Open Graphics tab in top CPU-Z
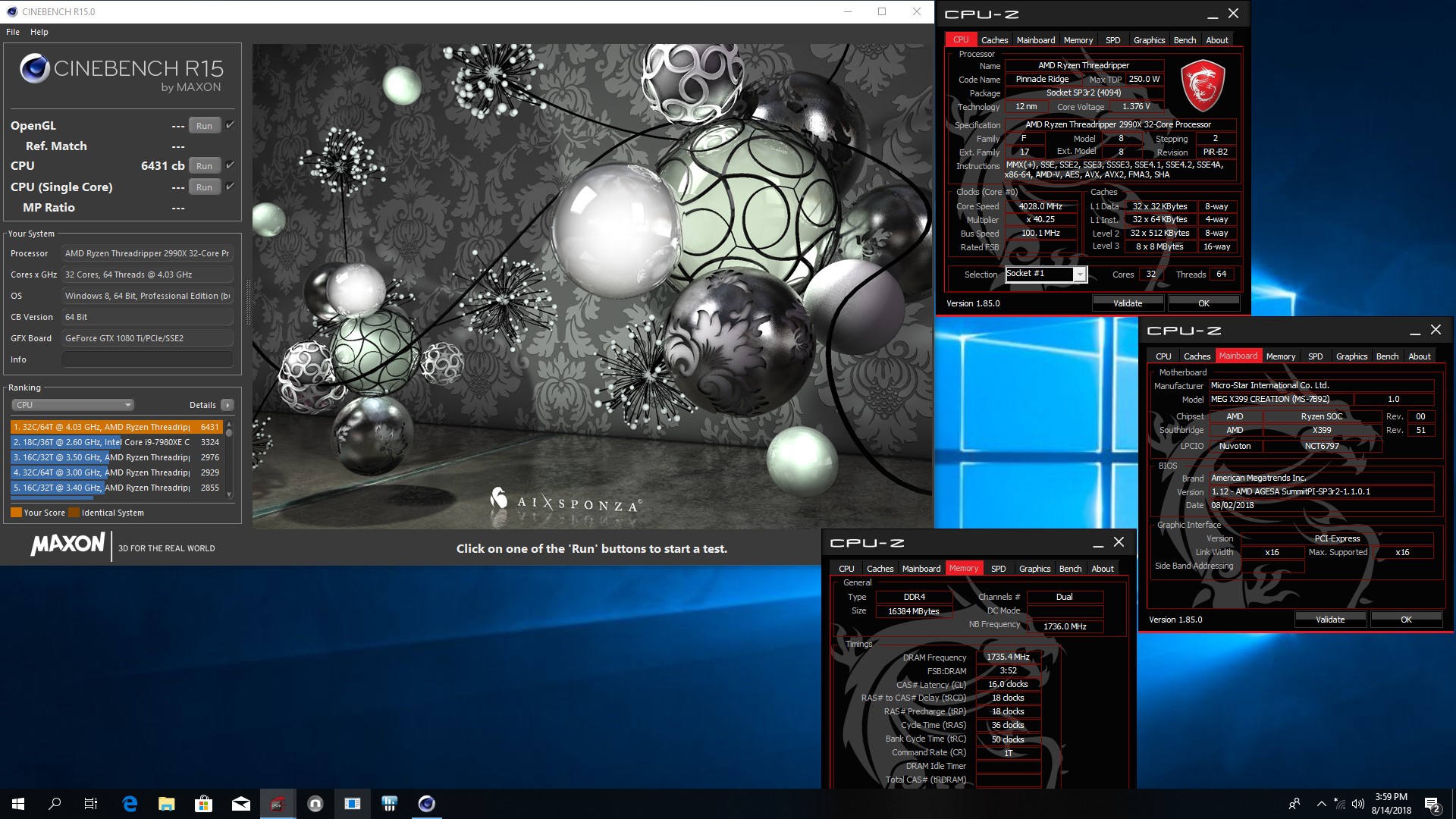This screenshot has width=1456, height=819. pos(1149,40)
